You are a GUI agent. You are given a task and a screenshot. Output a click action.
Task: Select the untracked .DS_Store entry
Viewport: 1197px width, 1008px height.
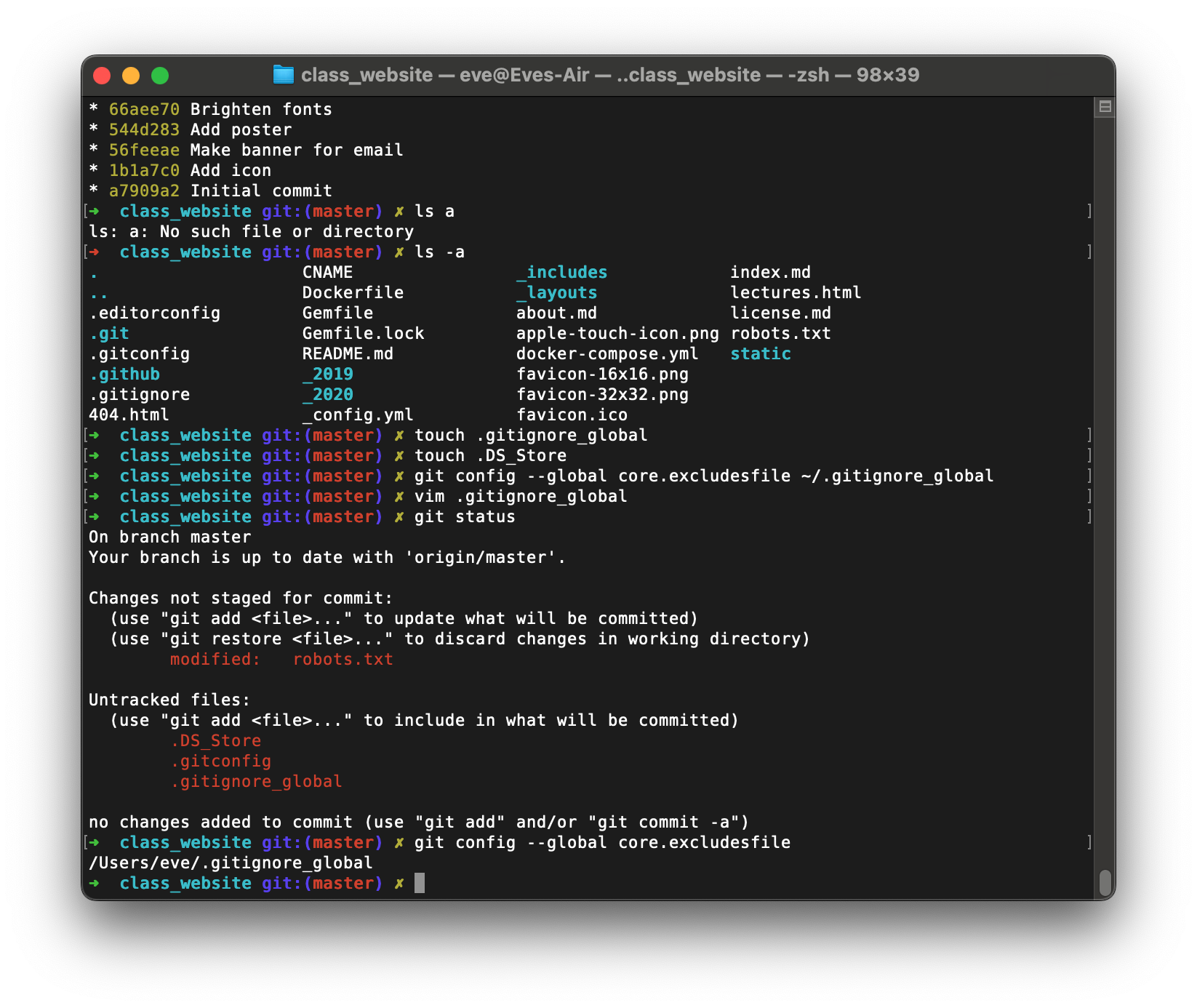pos(215,740)
